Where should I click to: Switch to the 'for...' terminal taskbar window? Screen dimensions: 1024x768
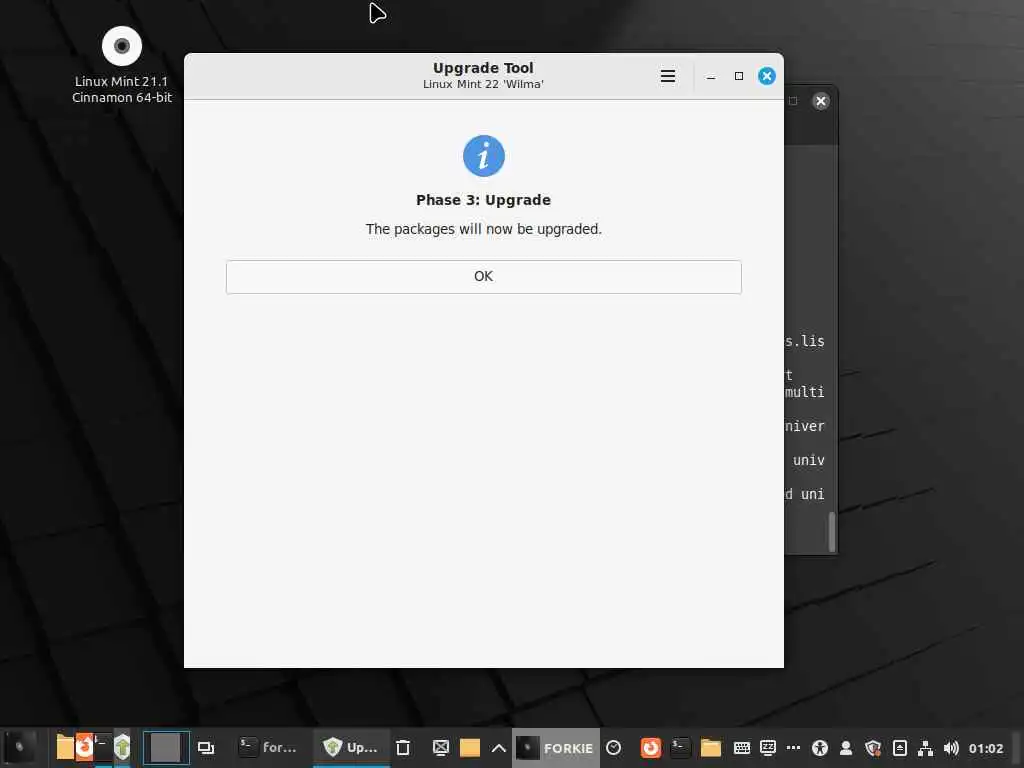point(268,748)
